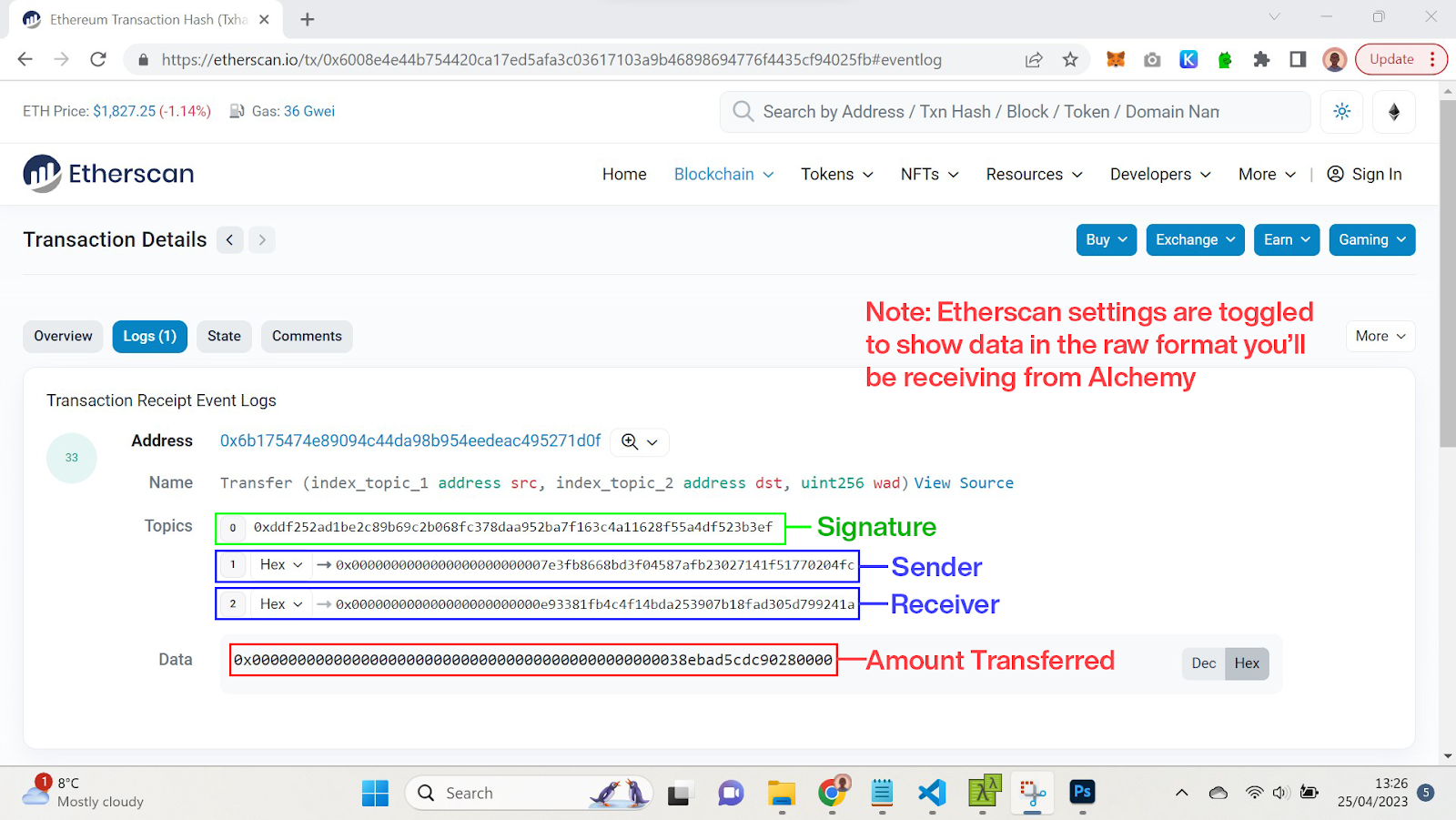The image size is (1456, 820).
Task: Open the Snipping Tool on the taskbar
Action: [x=1032, y=793]
